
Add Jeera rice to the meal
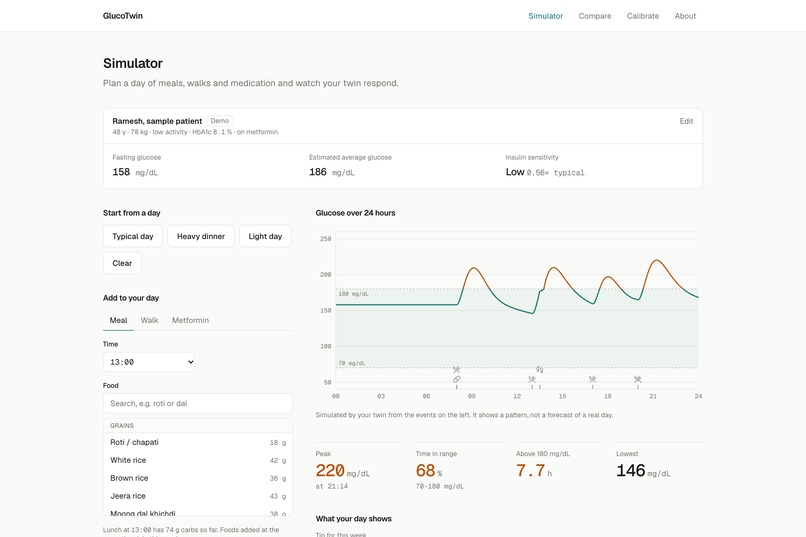[198, 496]
